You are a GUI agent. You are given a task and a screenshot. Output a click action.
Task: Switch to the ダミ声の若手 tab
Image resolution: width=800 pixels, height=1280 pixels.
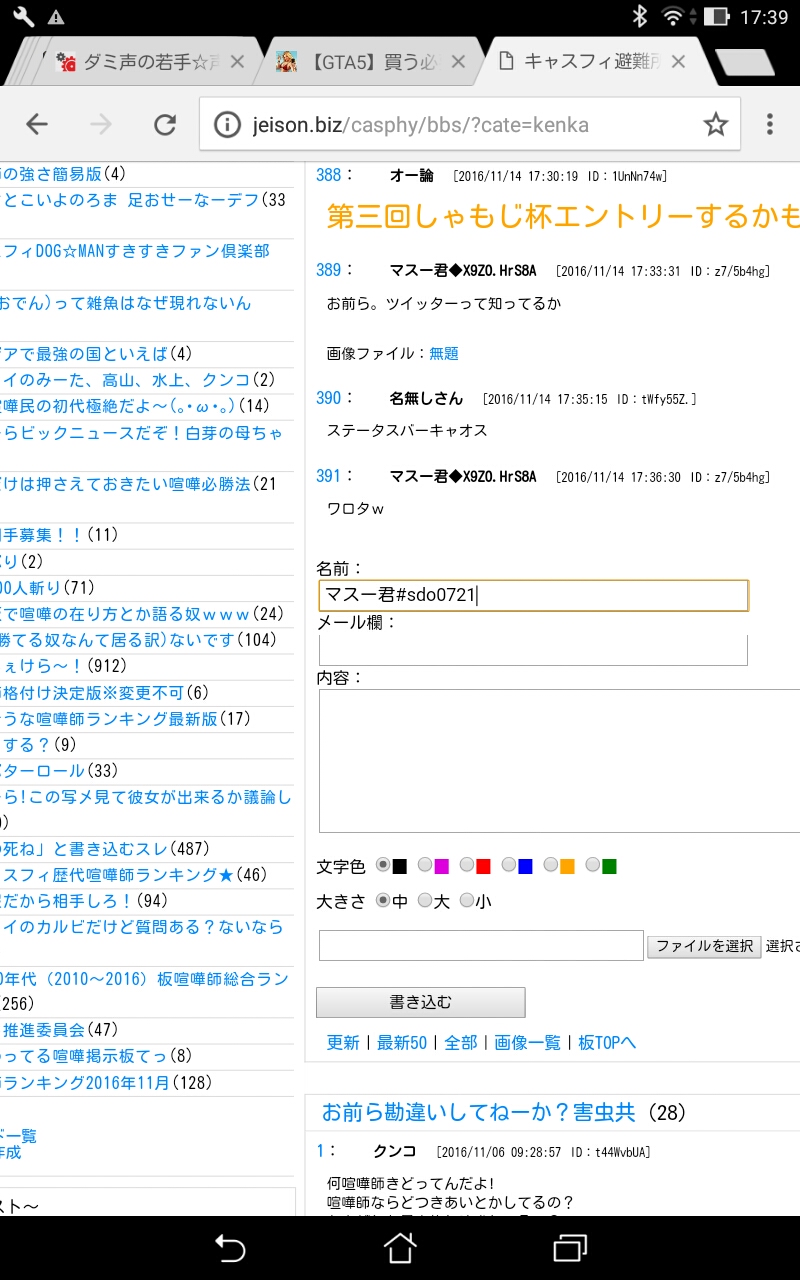pos(140,62)
